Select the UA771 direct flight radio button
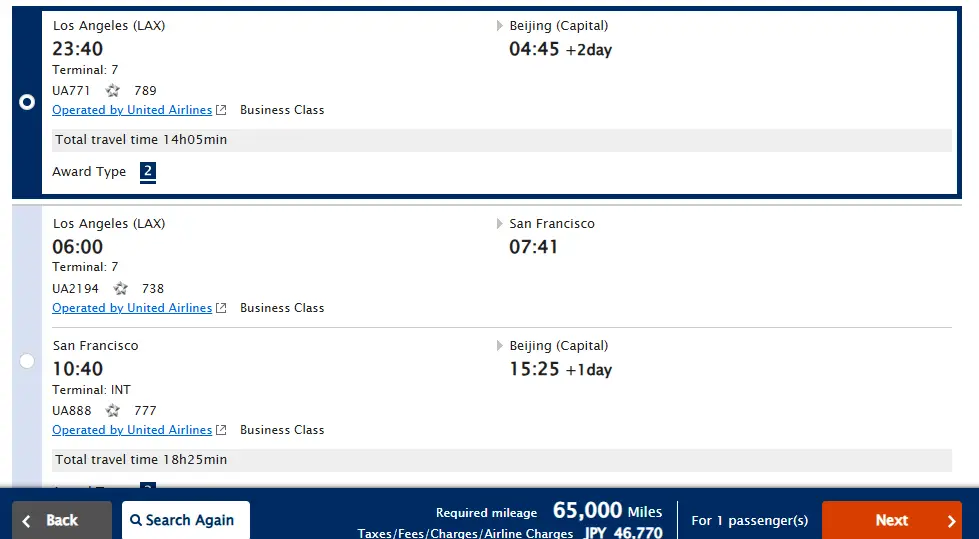The width and height of the screenshot is (979, 539). pyautogui.click(x=27, y=102)
